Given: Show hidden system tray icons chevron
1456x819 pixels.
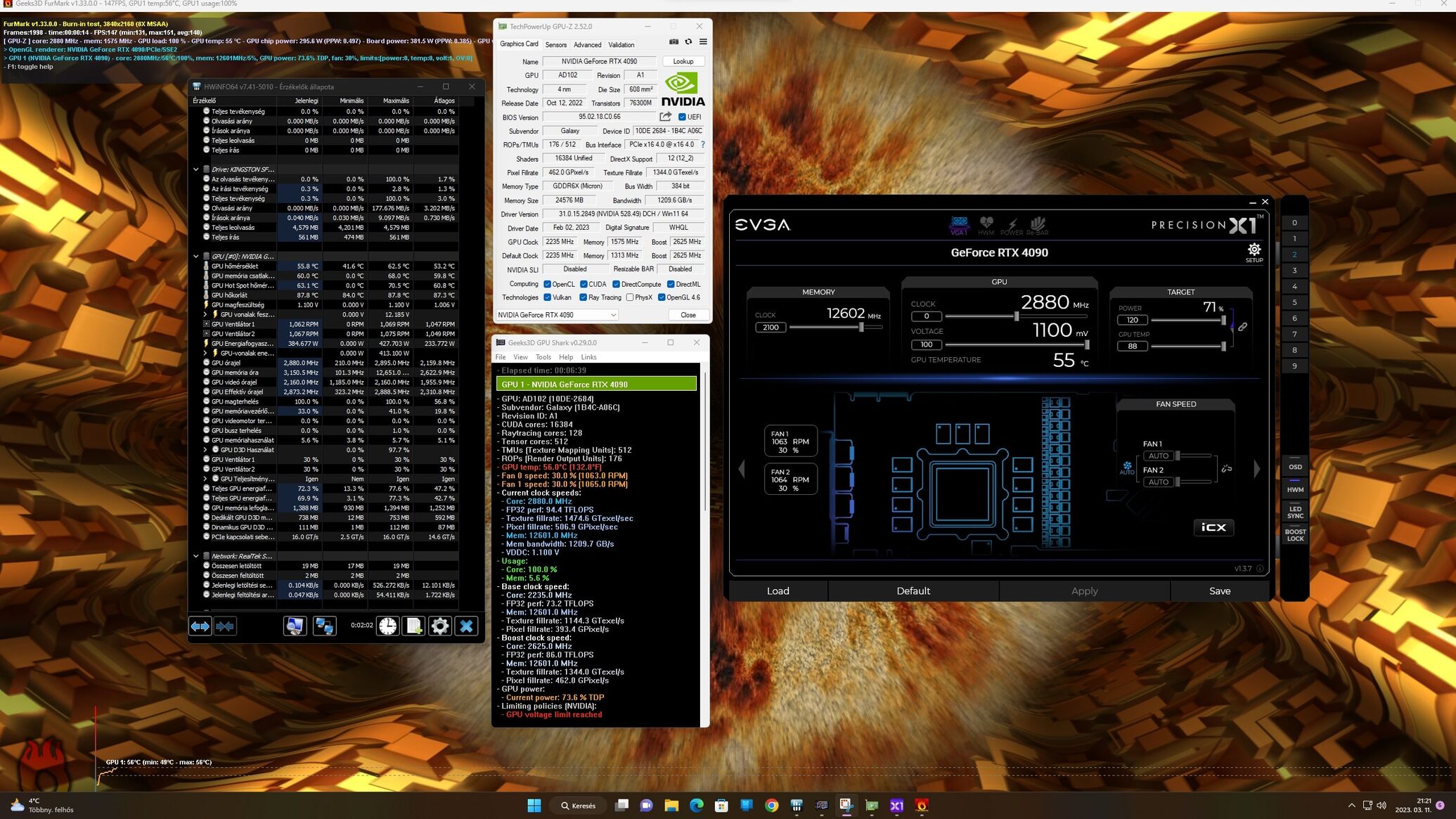Looking at the screenshot, I should [1351, 806].
